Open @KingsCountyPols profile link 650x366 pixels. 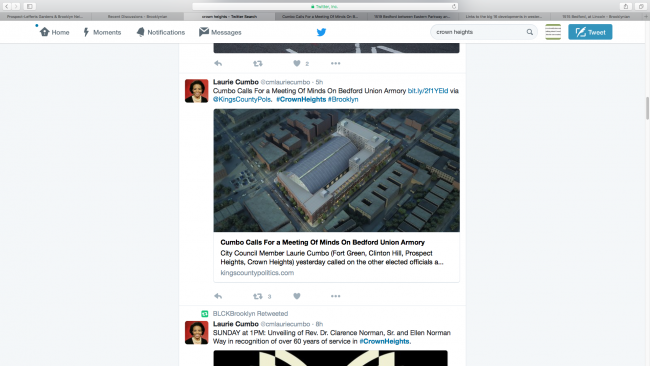click(x=242, y=99)
